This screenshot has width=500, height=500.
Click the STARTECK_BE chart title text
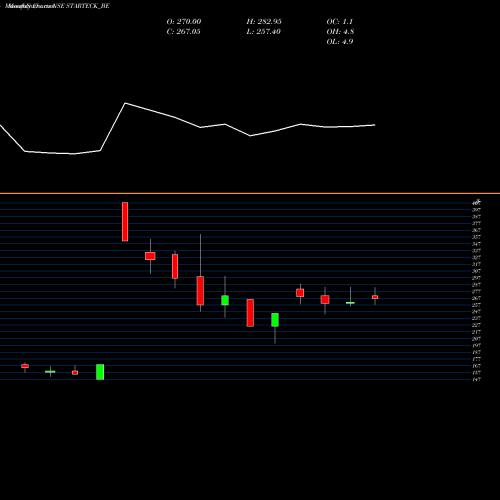pyautogui.click(x=57, y=6)
